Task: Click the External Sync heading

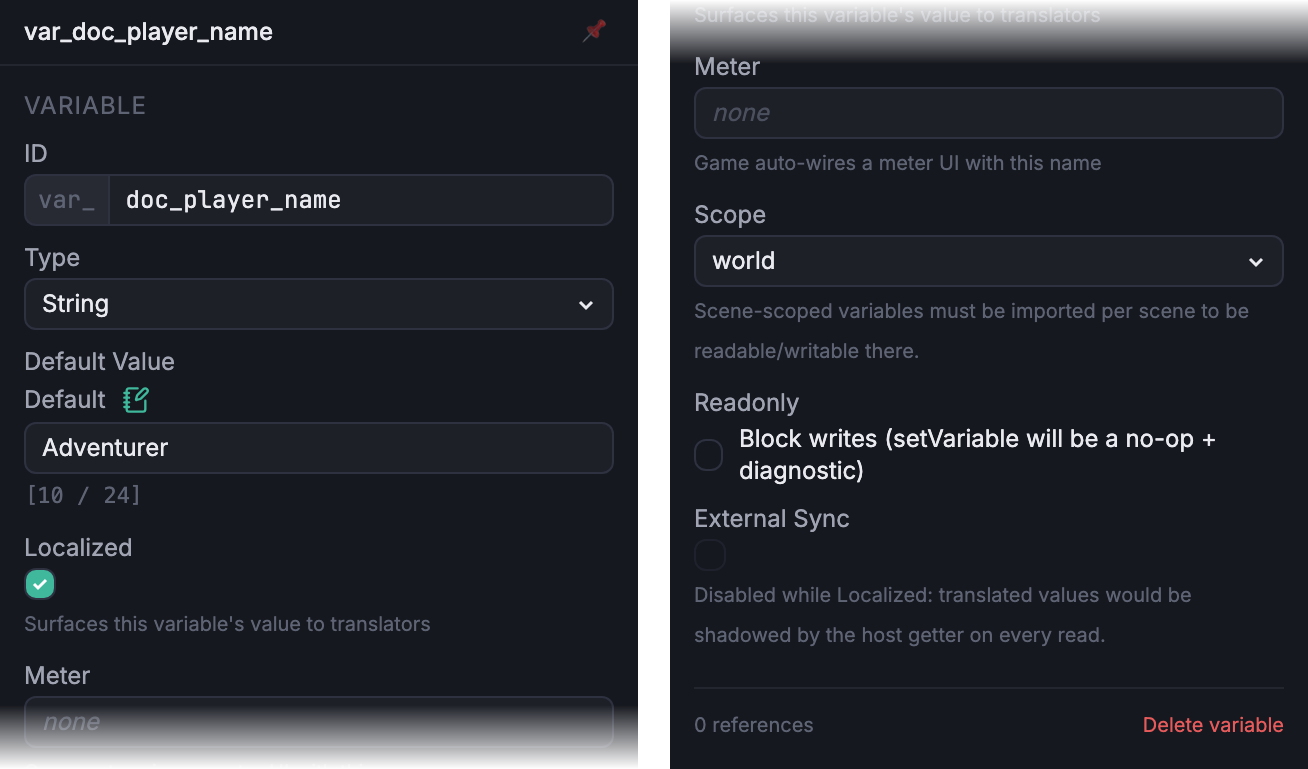Action: tap(772, 519)
